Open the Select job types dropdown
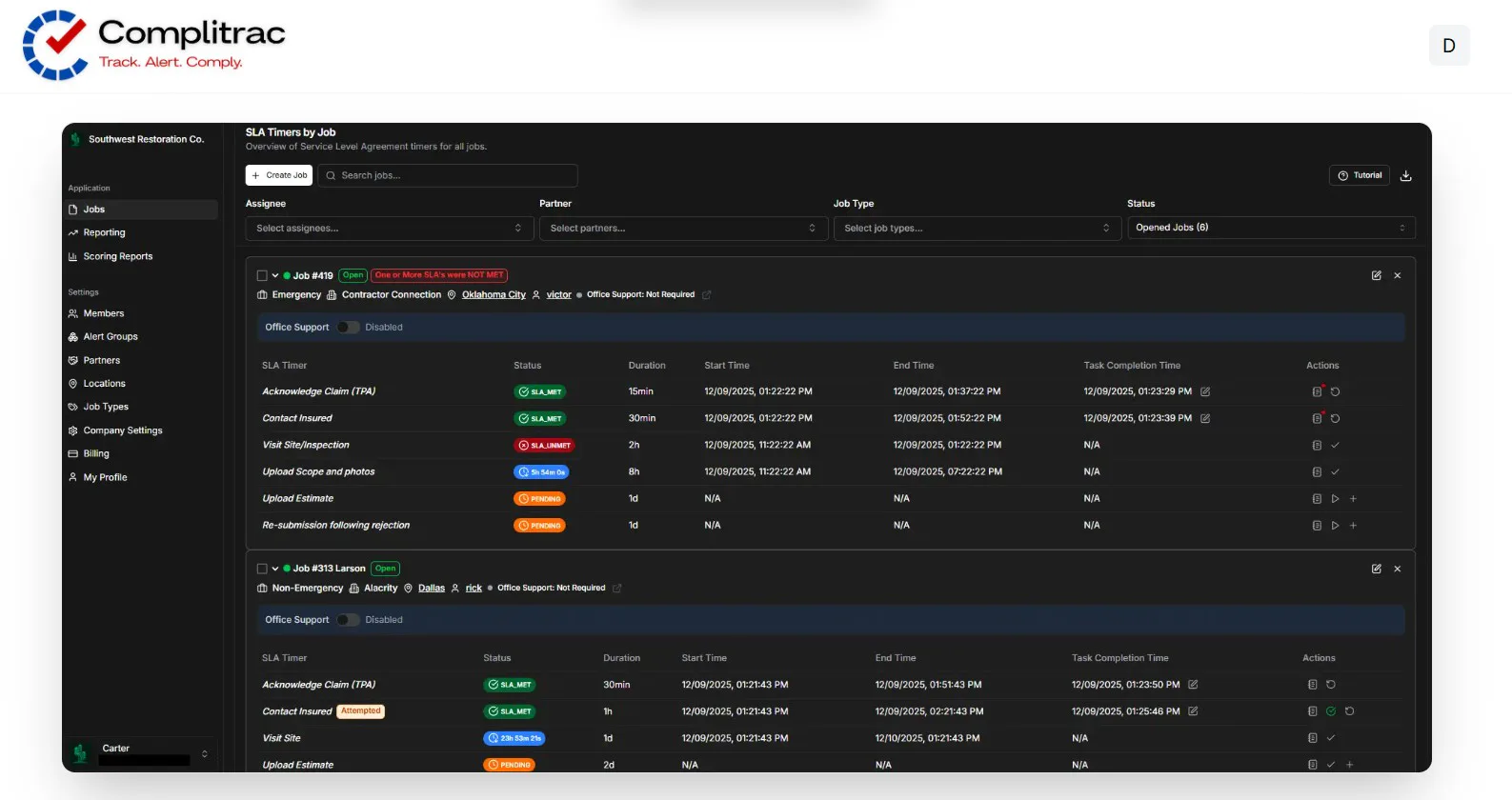Viewport: 1512px width, 800px height. tap(978, 229)
